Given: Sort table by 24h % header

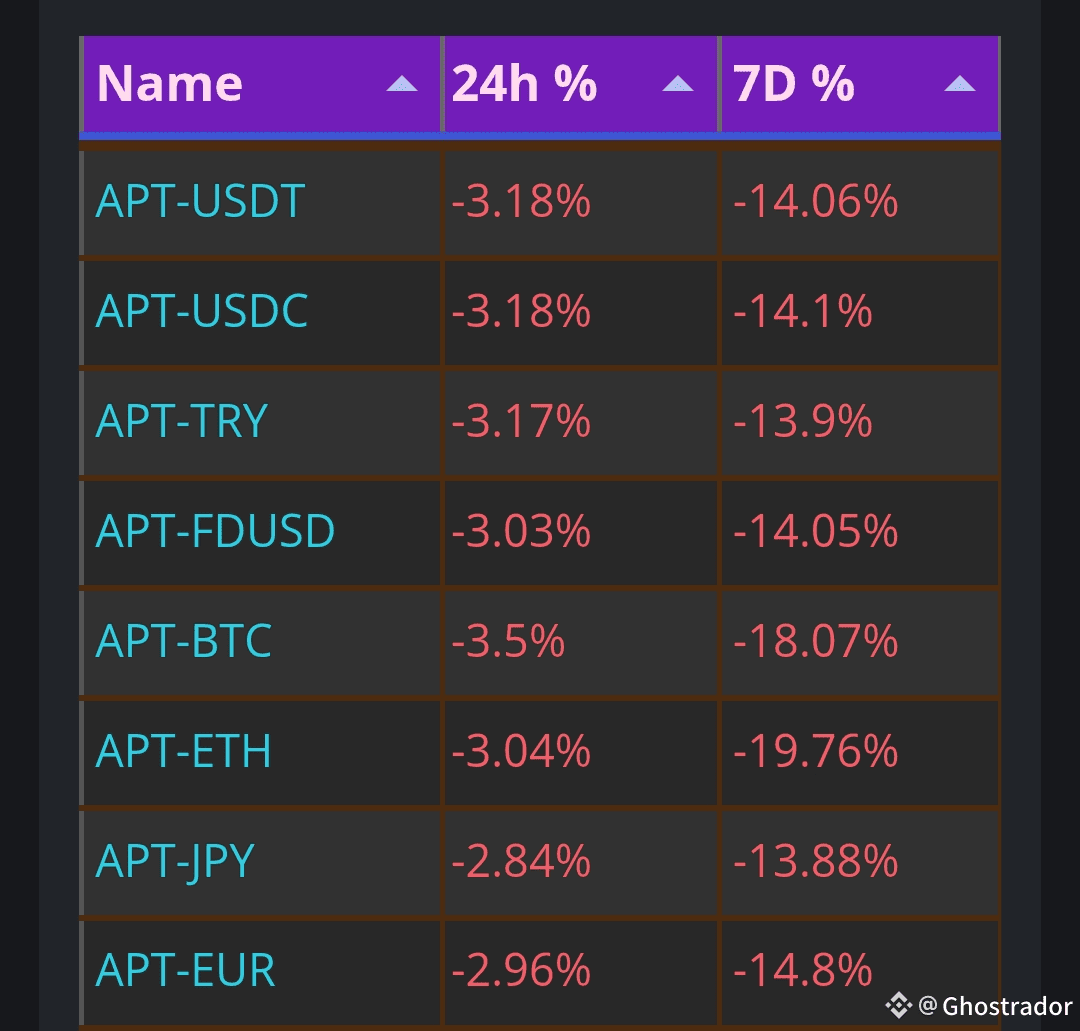Looking at the screenshot, I should tap(524, 84).
